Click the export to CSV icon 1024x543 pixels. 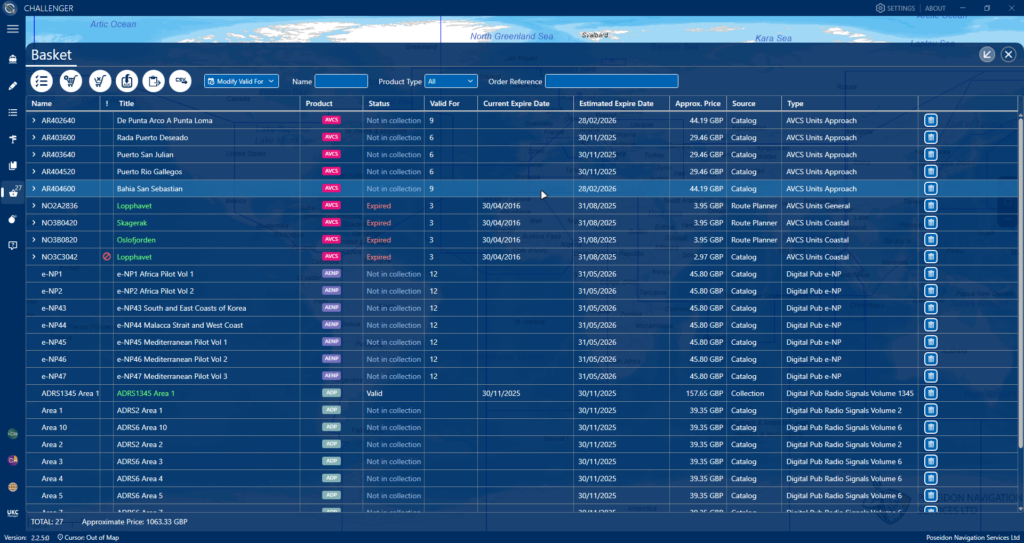pos(180,81)
